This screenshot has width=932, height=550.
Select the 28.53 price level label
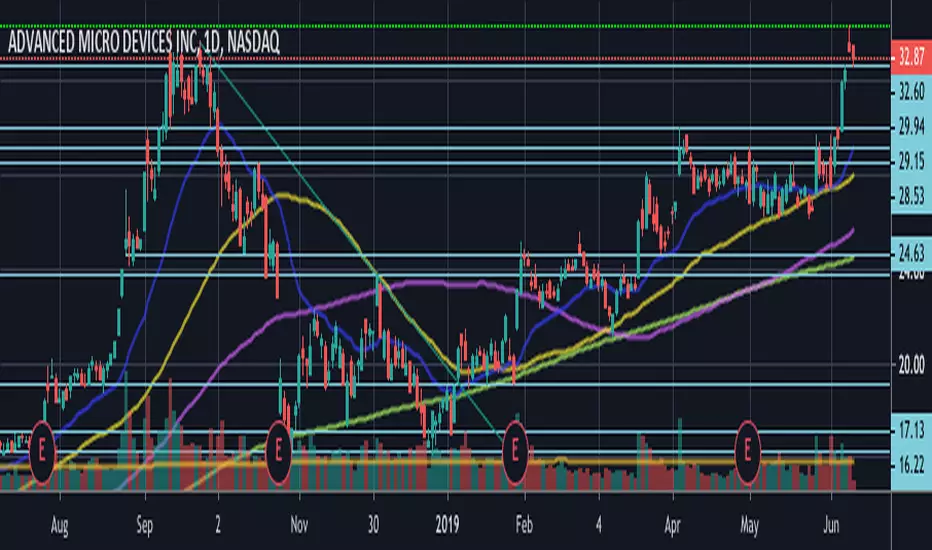(911, 196)
